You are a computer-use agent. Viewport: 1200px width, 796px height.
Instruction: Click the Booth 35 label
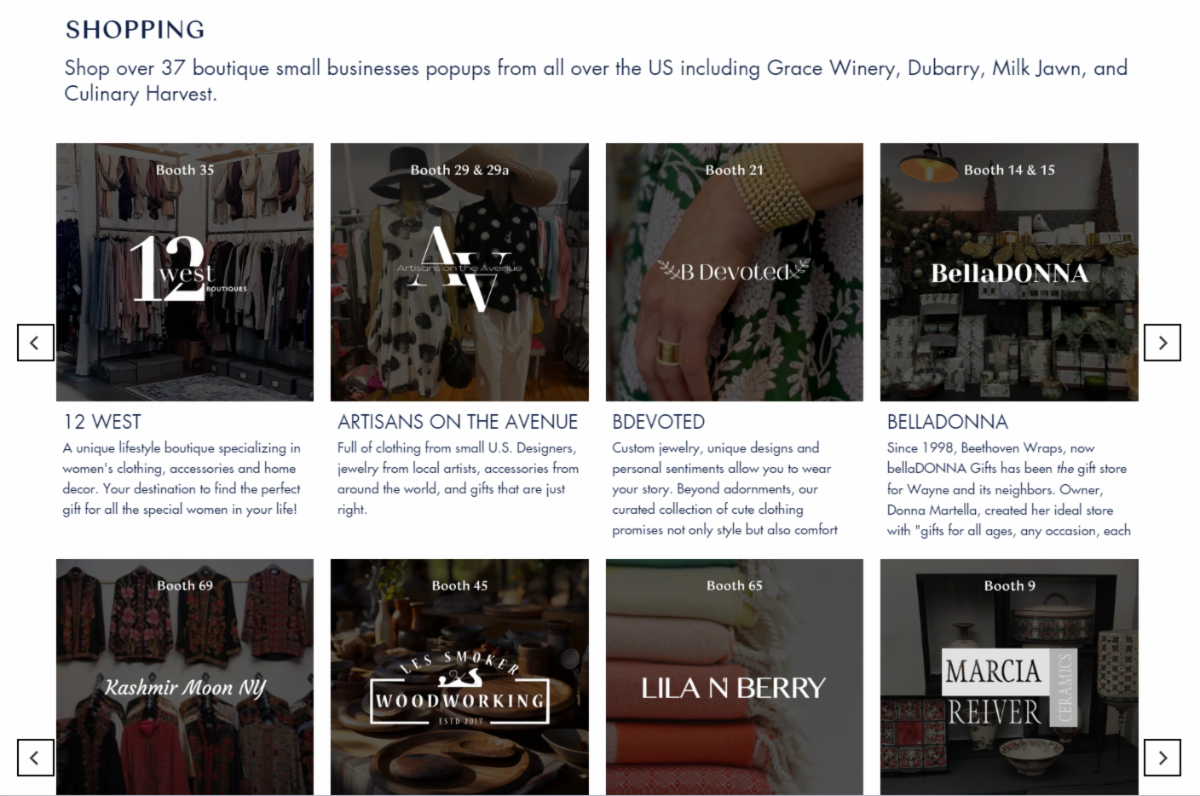click(x=185, y=170)
